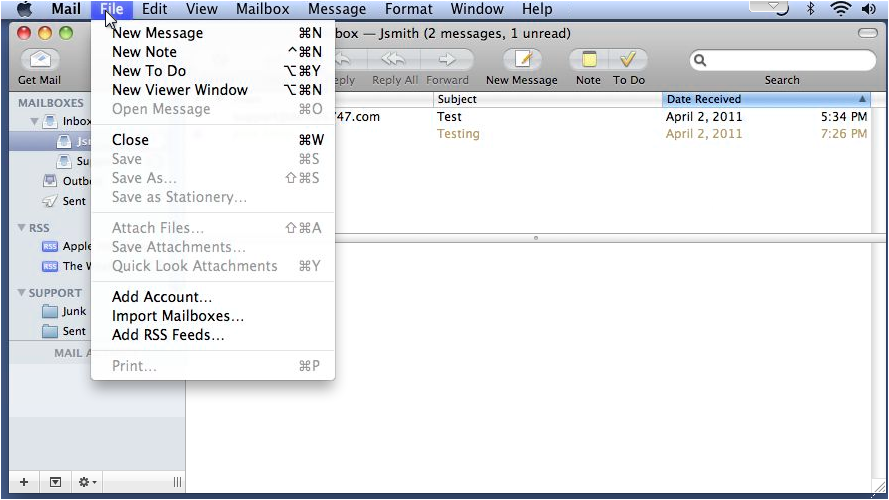The image size is (889, 500).
Task: Open the gear action menu
Action: click(x=87, y=482)
